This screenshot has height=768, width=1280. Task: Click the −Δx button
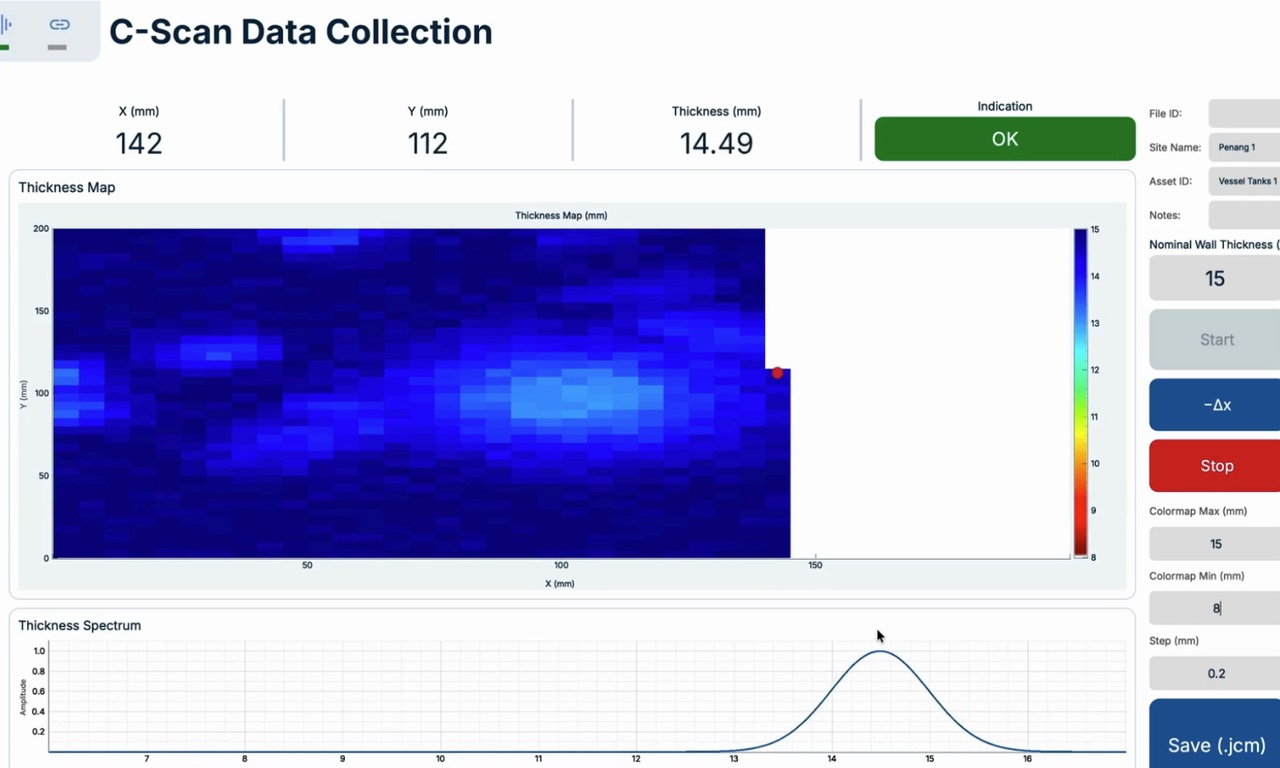pyautogui.click(x=1216, y=405)
